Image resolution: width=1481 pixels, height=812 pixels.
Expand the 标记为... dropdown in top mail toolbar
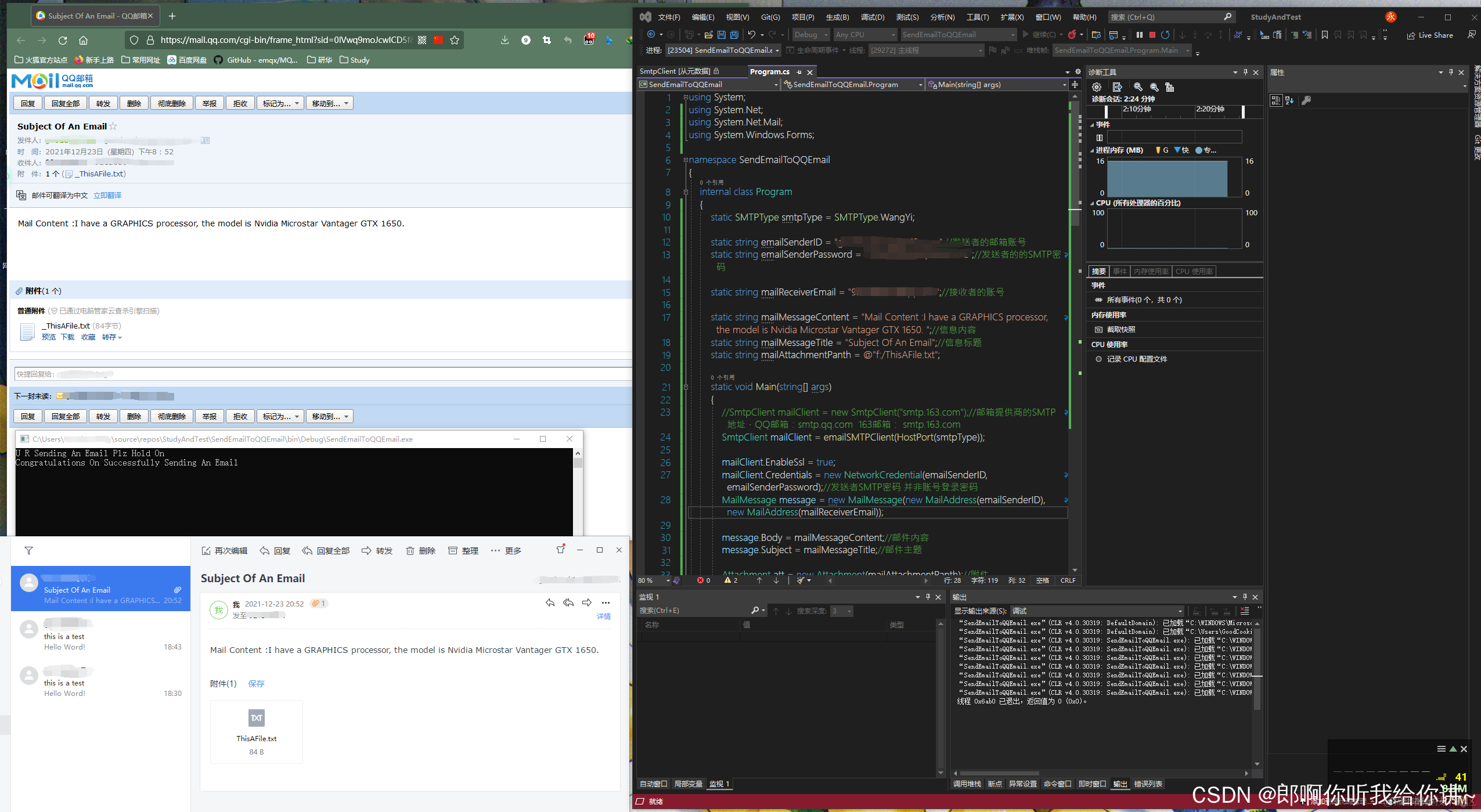(280, 104)
